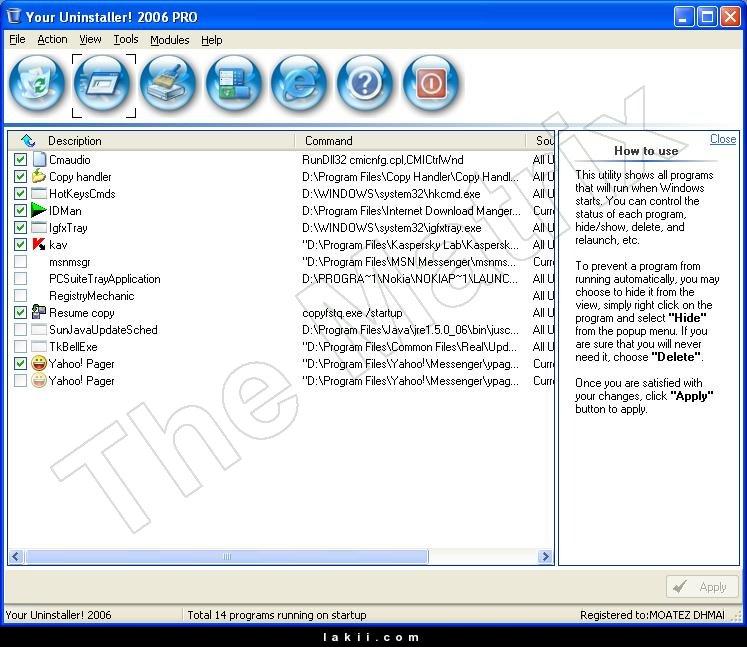Toggle the IDMan startup checkbox
The image size is (747, 647).
[20, 210]
